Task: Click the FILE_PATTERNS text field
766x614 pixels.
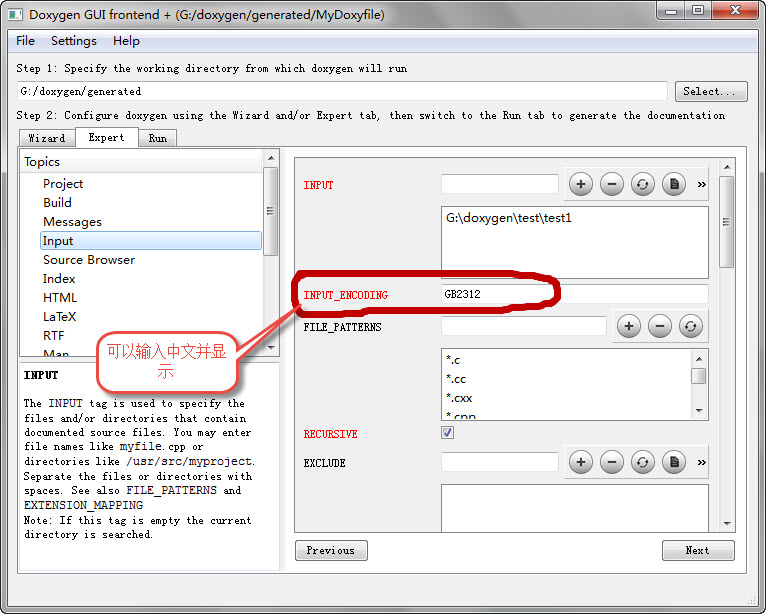Action: pos(524,326)
